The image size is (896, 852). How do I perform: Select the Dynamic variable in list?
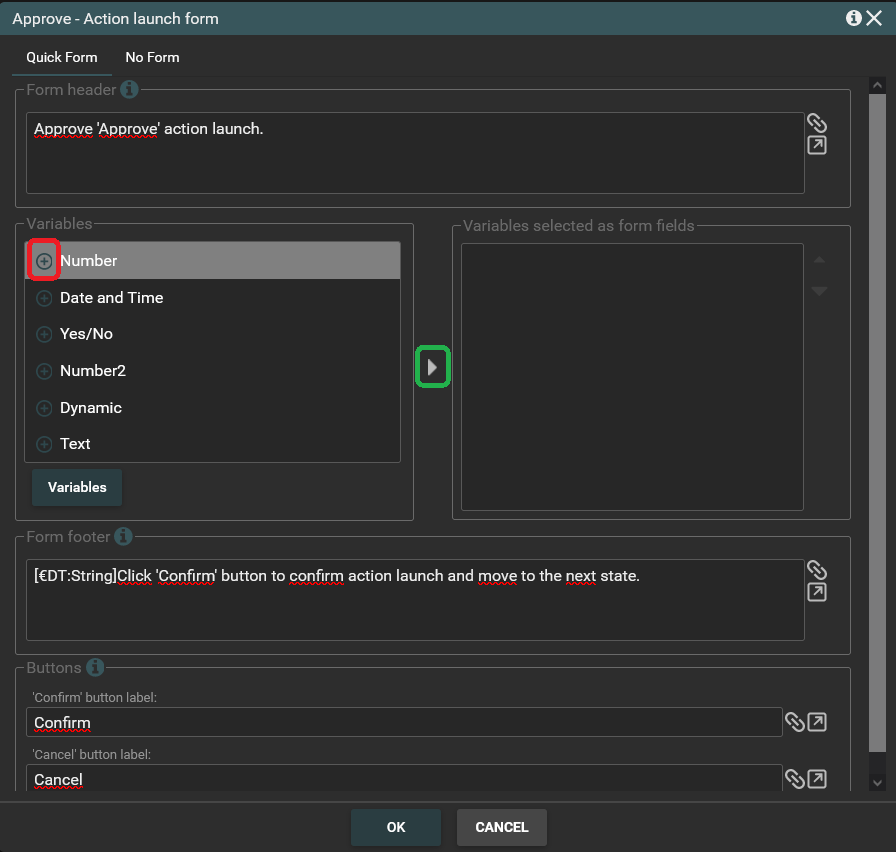click(x=91, y=408)
